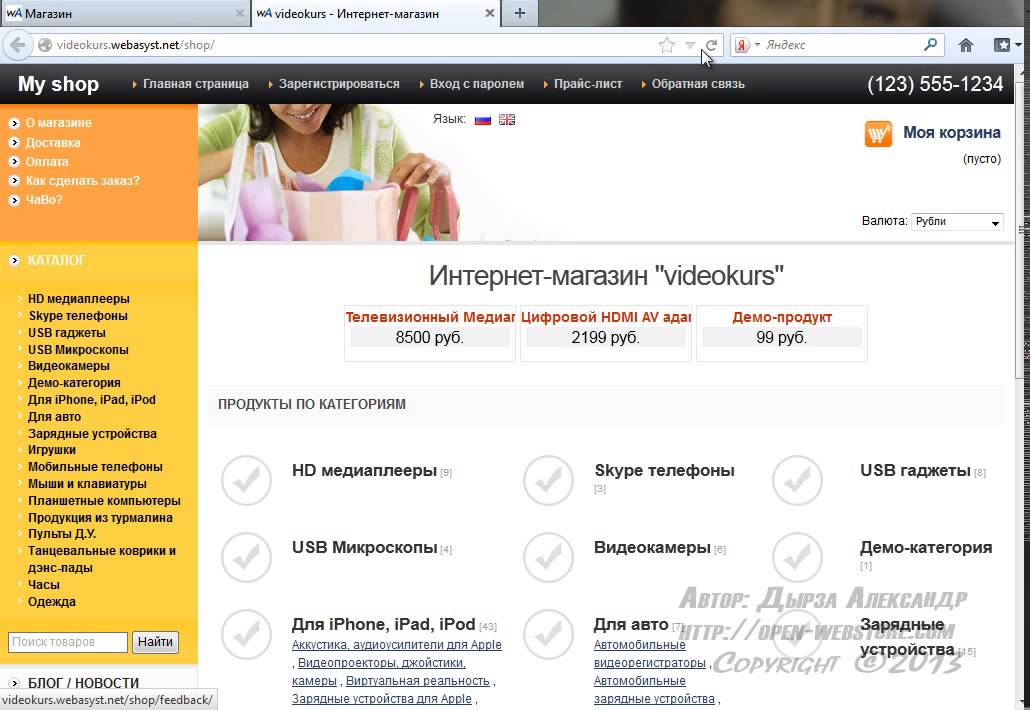Open Прайс-лист in the top menu
This screenshot has height=710, width=1030.
click(x=588, y=84)
